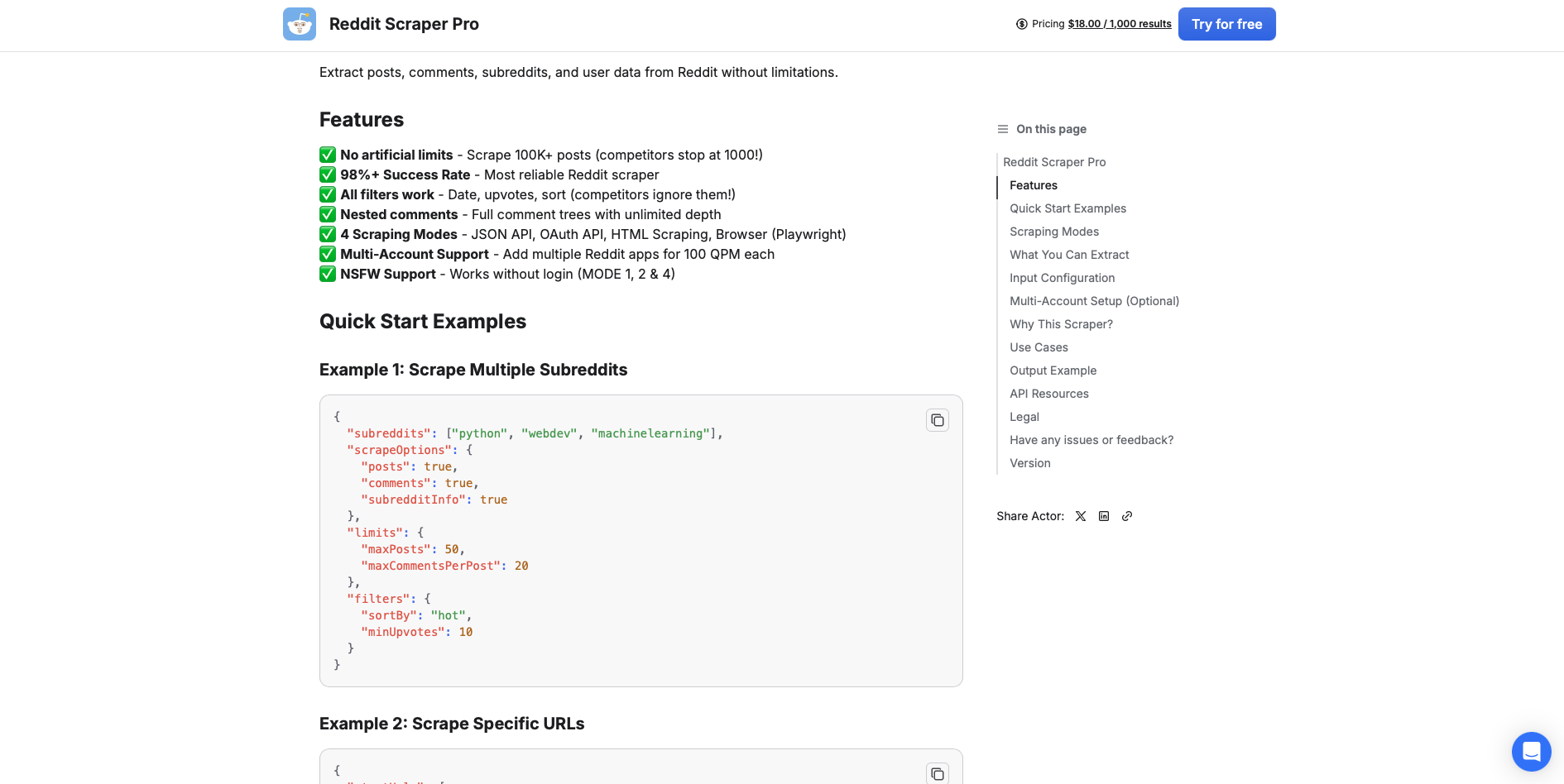This screenshot has height=784, width=1564.
Task: Jump to Why This Scraper?
Action: pos(1061,324)
